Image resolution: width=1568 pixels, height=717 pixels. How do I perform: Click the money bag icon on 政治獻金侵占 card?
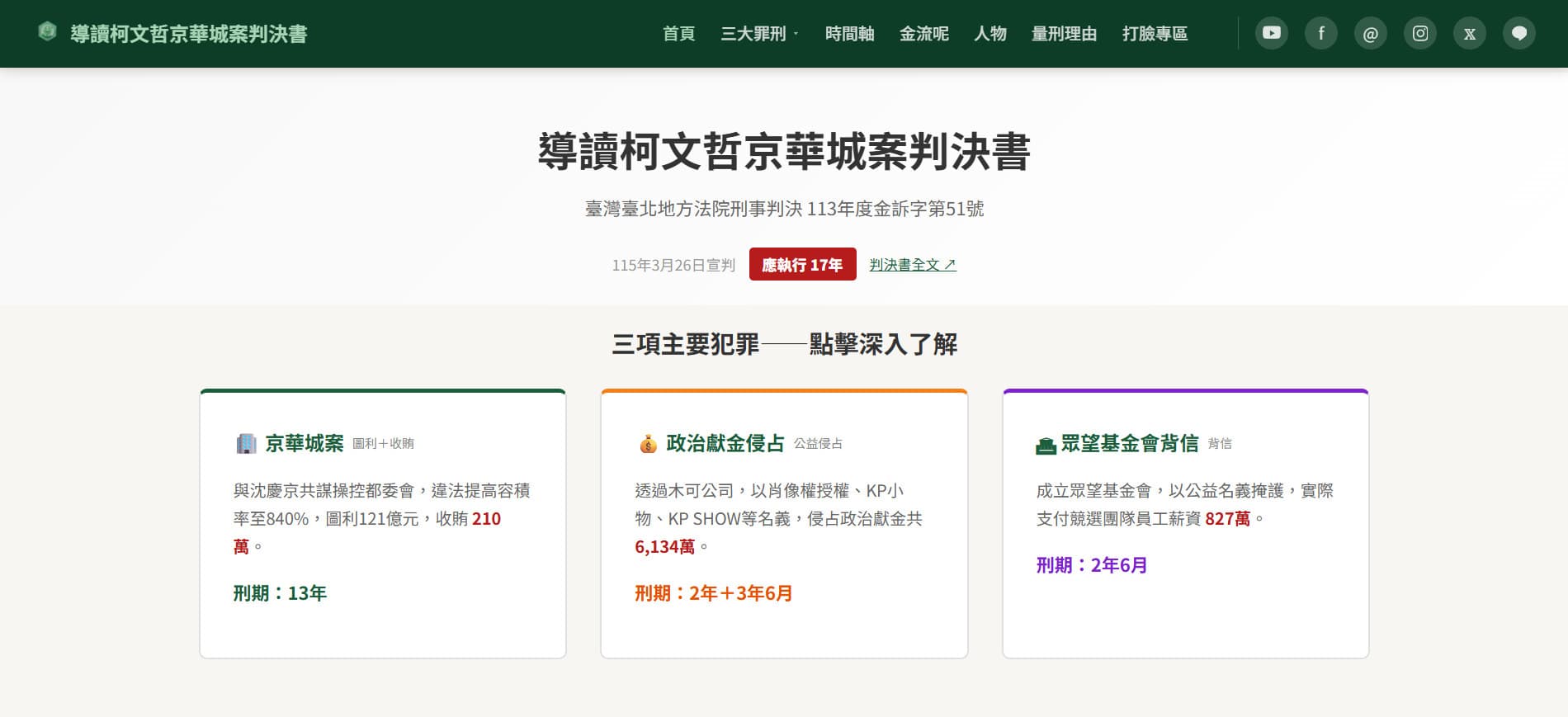648,444
